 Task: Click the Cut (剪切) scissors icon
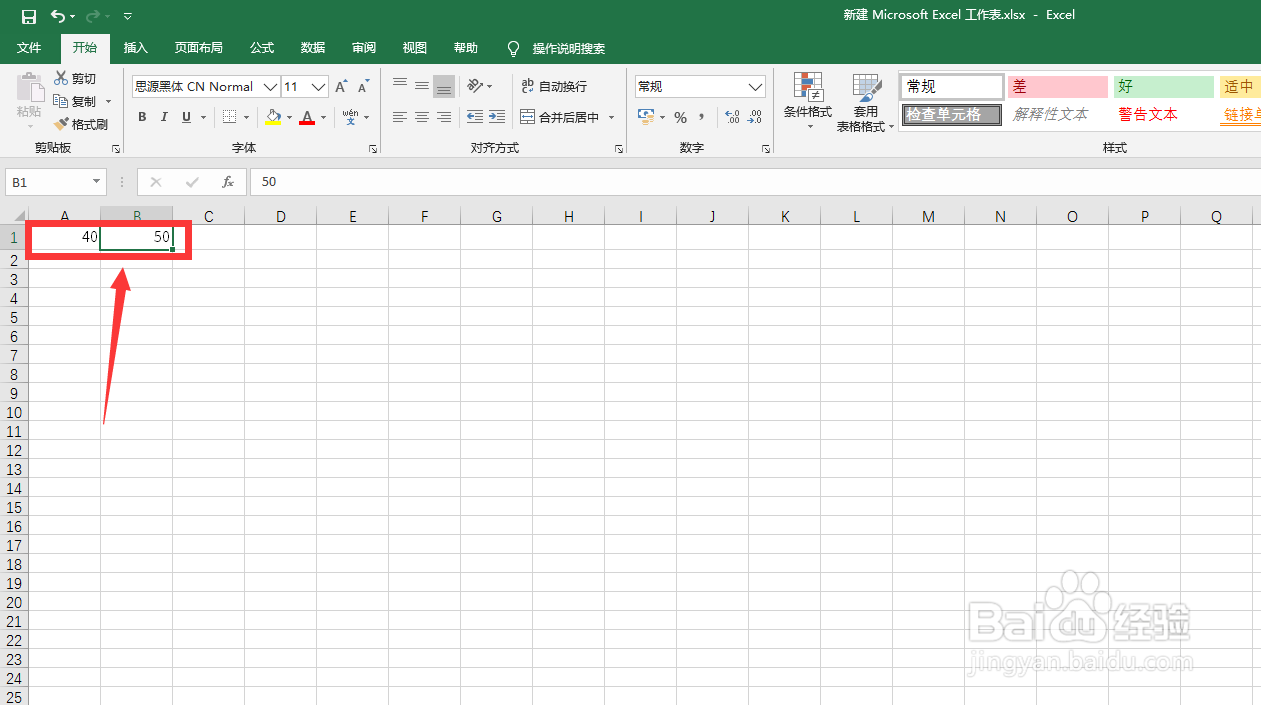pyautogui.click(x=61, y=78)
